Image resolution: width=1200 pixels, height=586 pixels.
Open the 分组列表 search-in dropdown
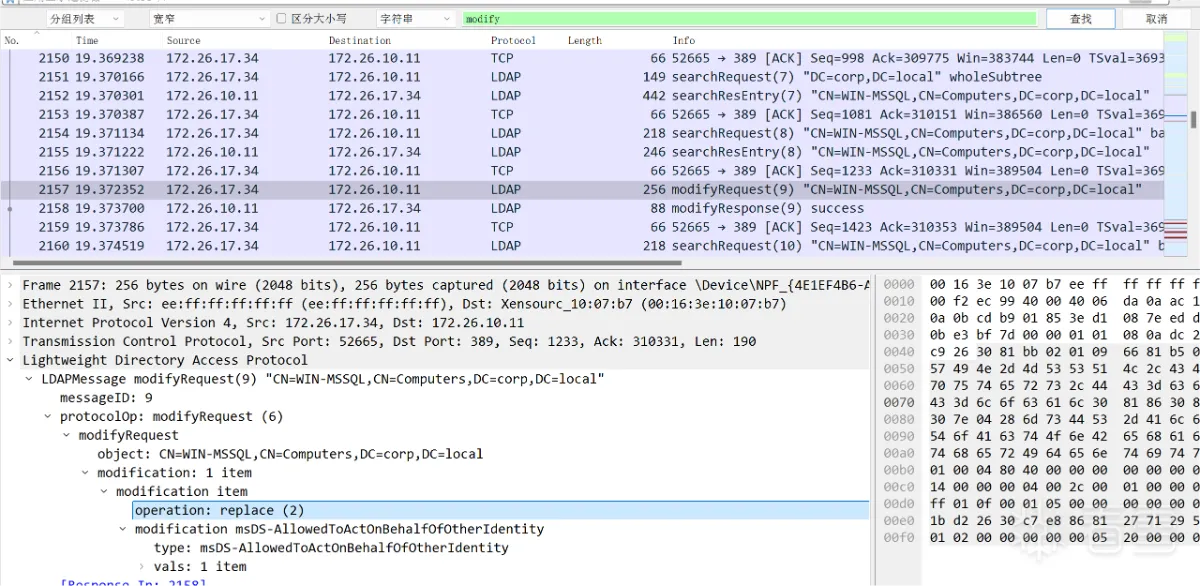[84, 19]
